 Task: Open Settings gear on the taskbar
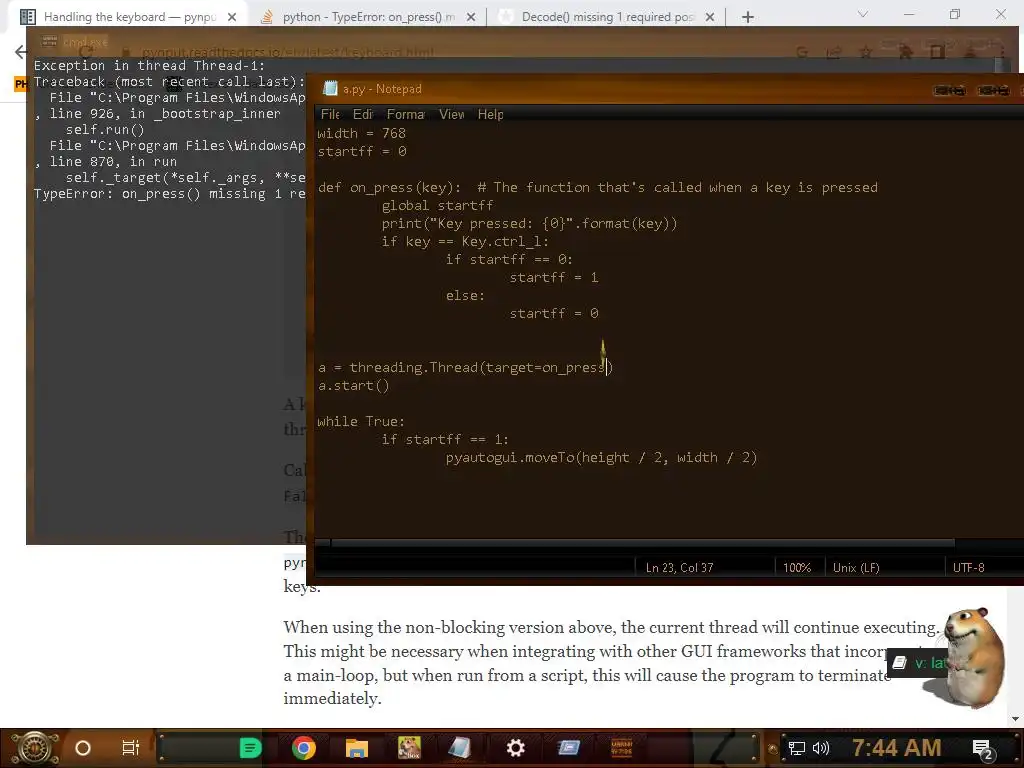[516, 748]
